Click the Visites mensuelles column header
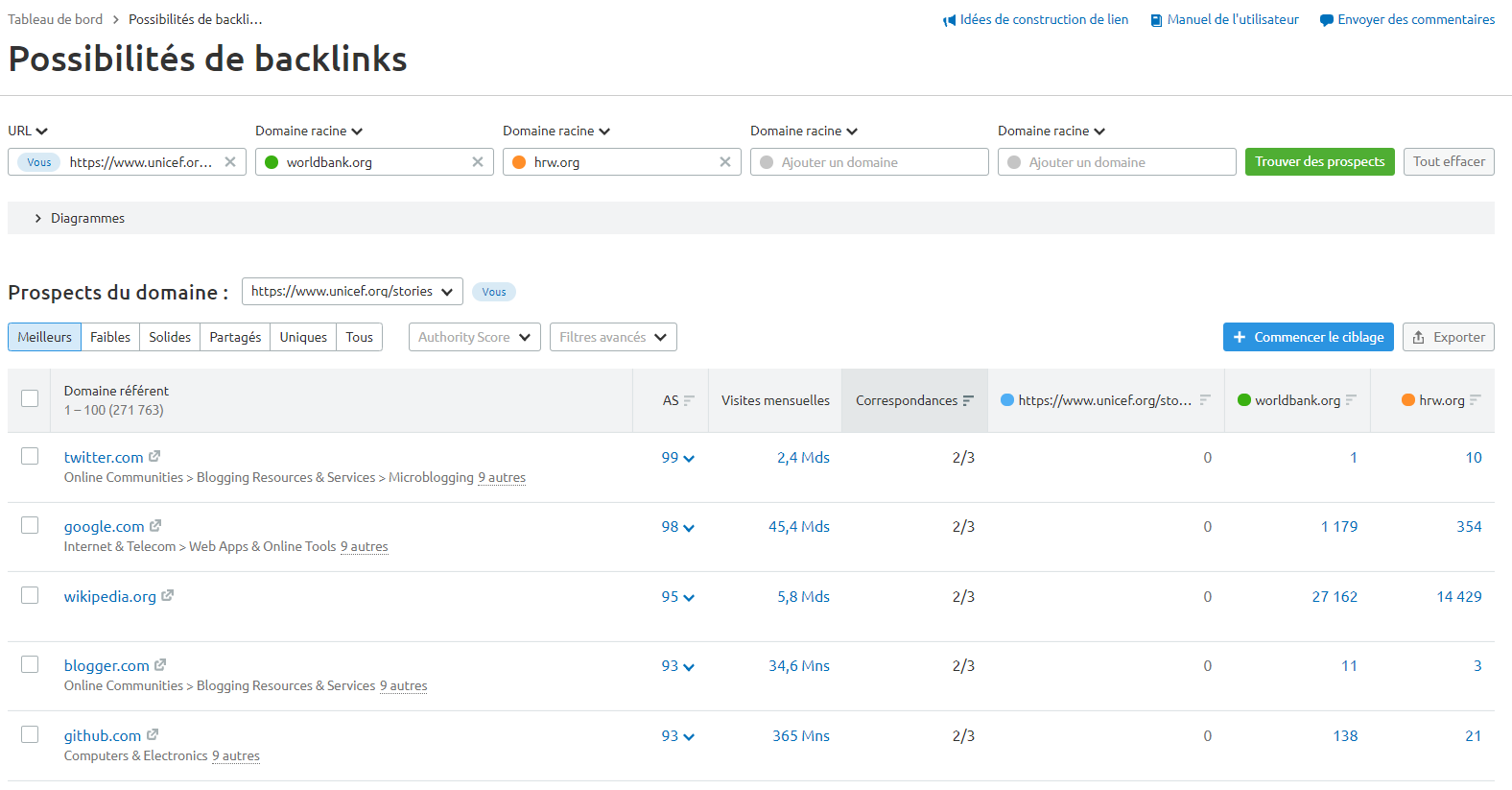Viewport: 1512px width, 790px height. (x=775, y=400)
